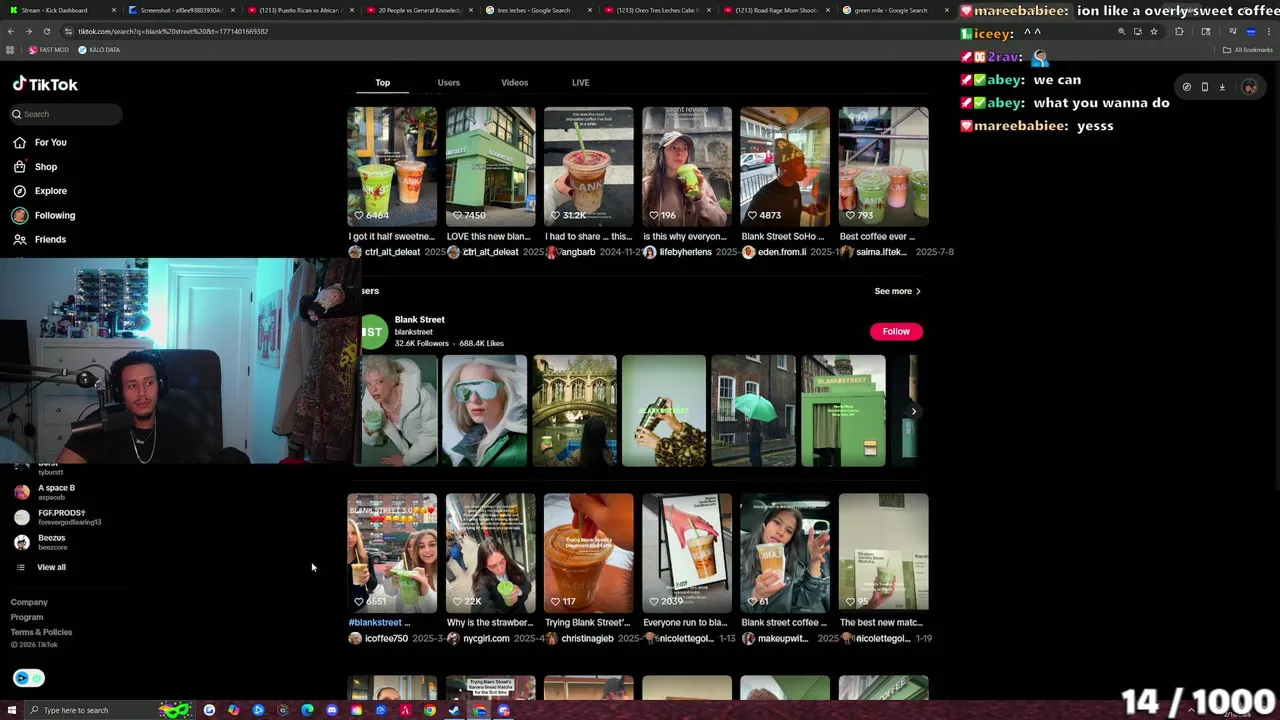This screenshot has height=720, width=1280.
Task: Switch to the Users results tab
Action: [x=448, y=82]
